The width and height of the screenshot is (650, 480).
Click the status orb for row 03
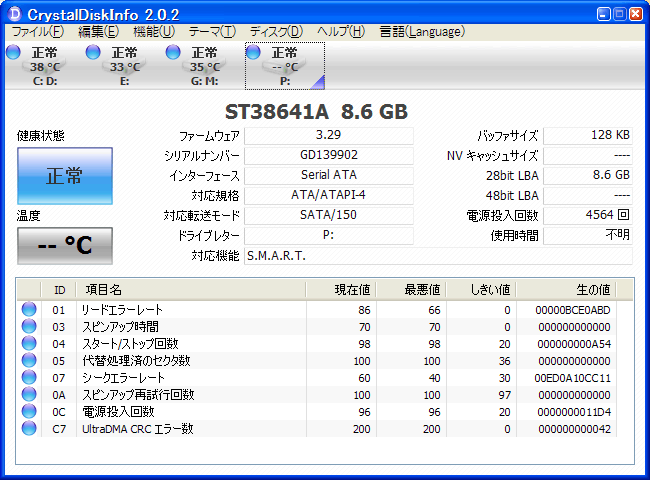pyautogui.click(x=29, y=326)
